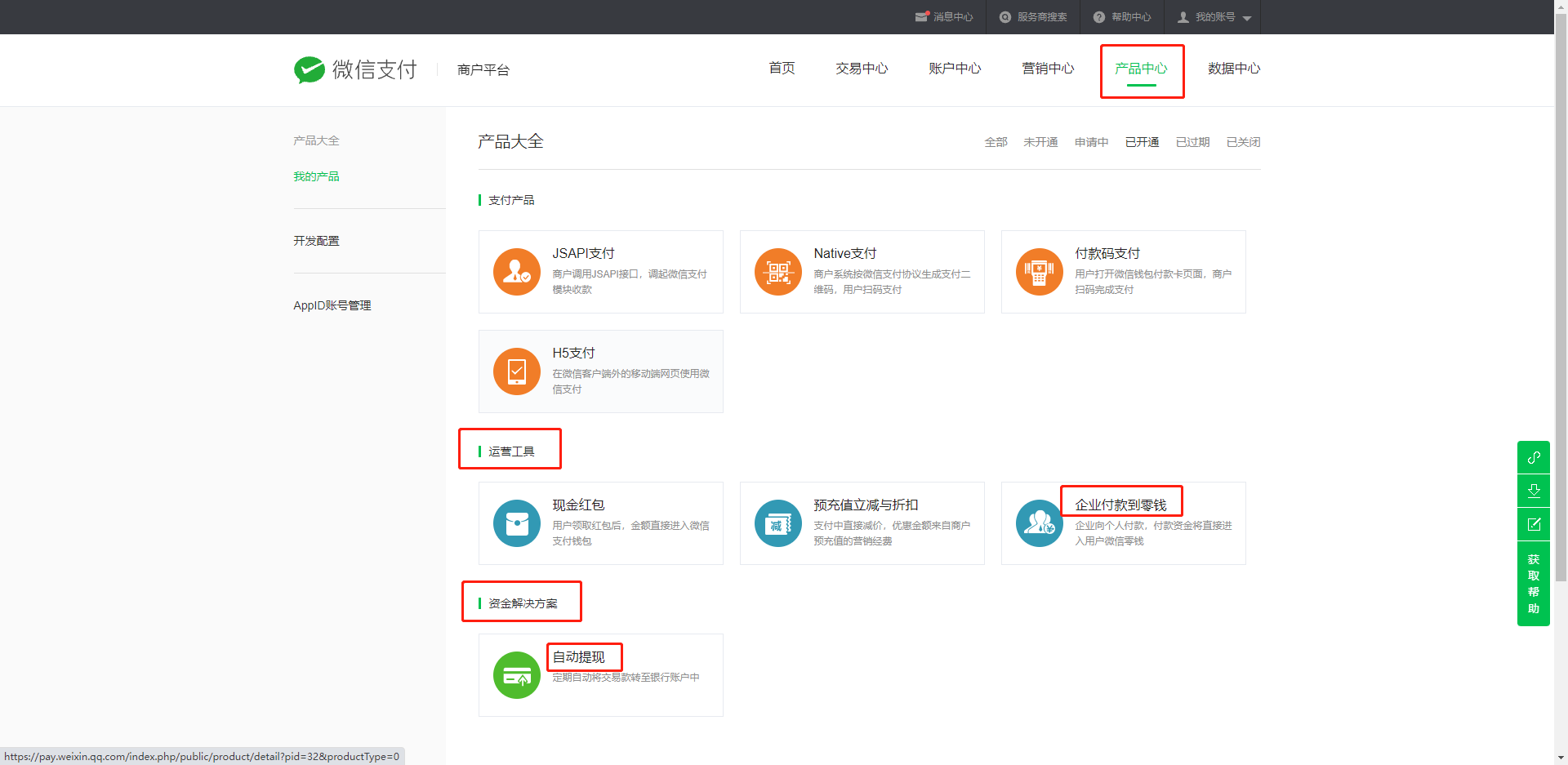Viewport: 1568px width, 765px height.
Task: Filter products by 已过期
Action: click(1192, 142)
